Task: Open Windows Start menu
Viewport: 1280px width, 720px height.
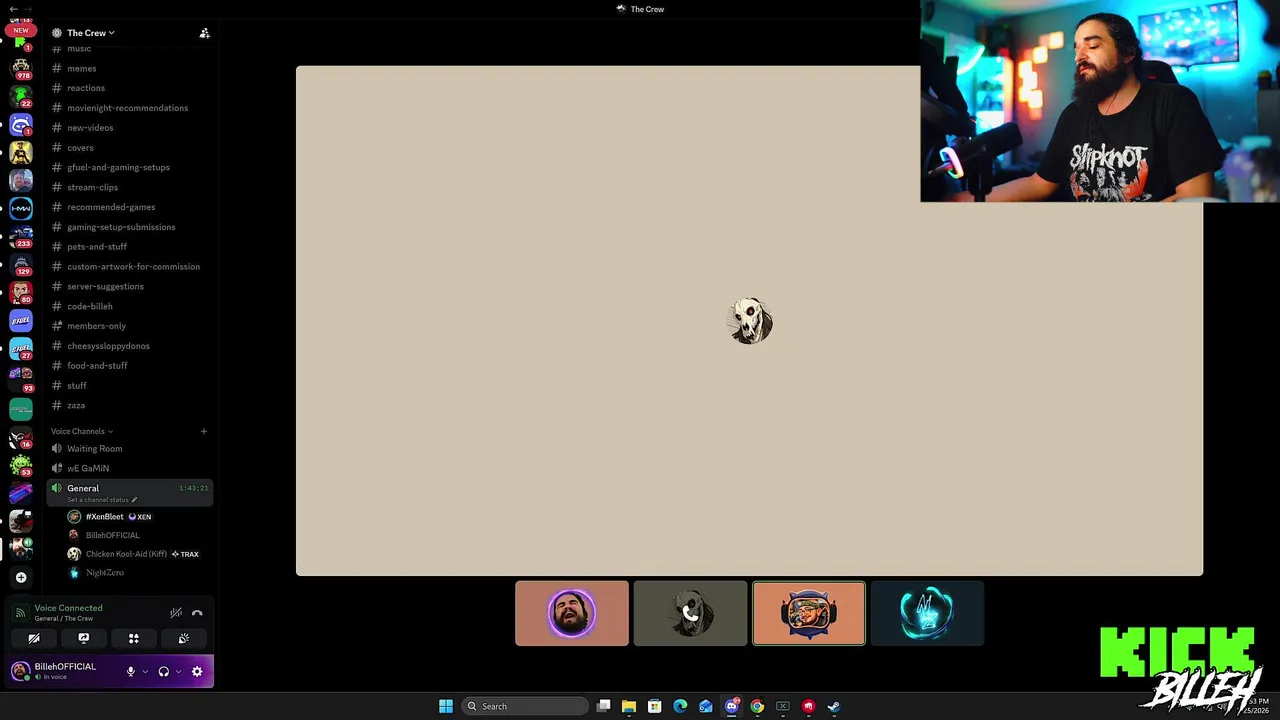Action: (446, 706)
